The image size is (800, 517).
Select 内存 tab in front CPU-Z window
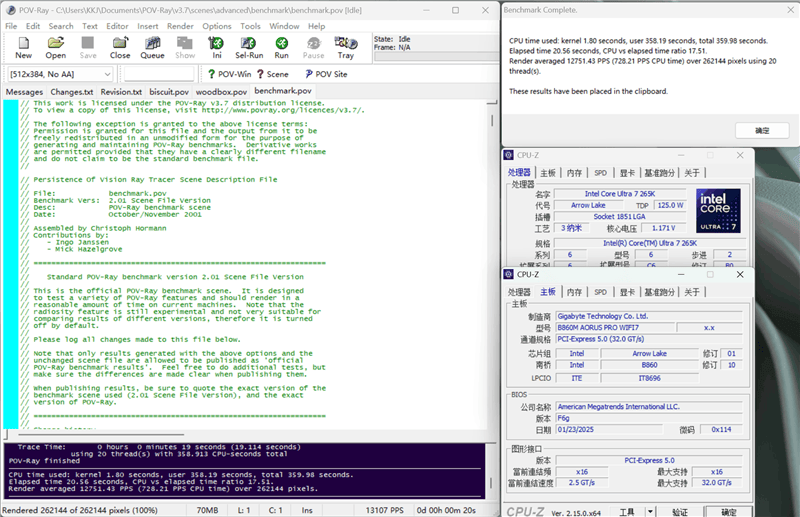click(574, 292)
